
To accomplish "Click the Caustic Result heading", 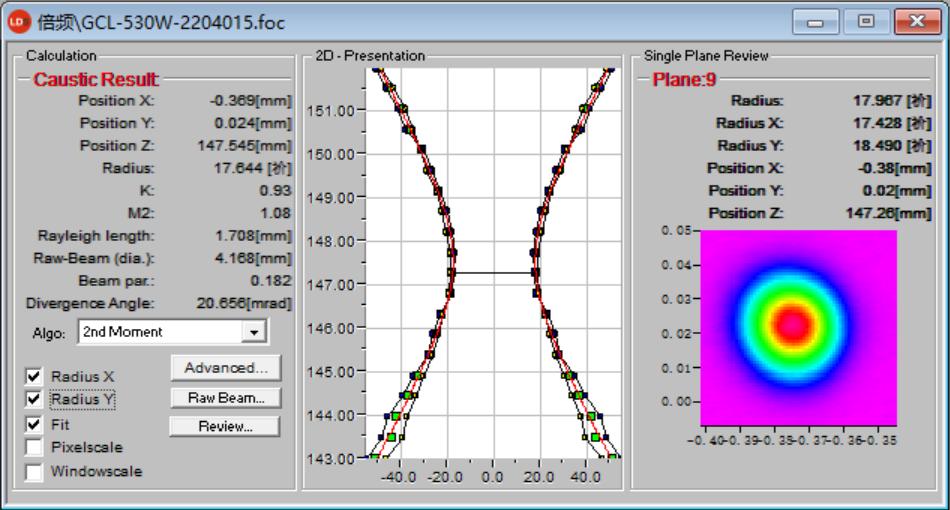I will point(95,80).
